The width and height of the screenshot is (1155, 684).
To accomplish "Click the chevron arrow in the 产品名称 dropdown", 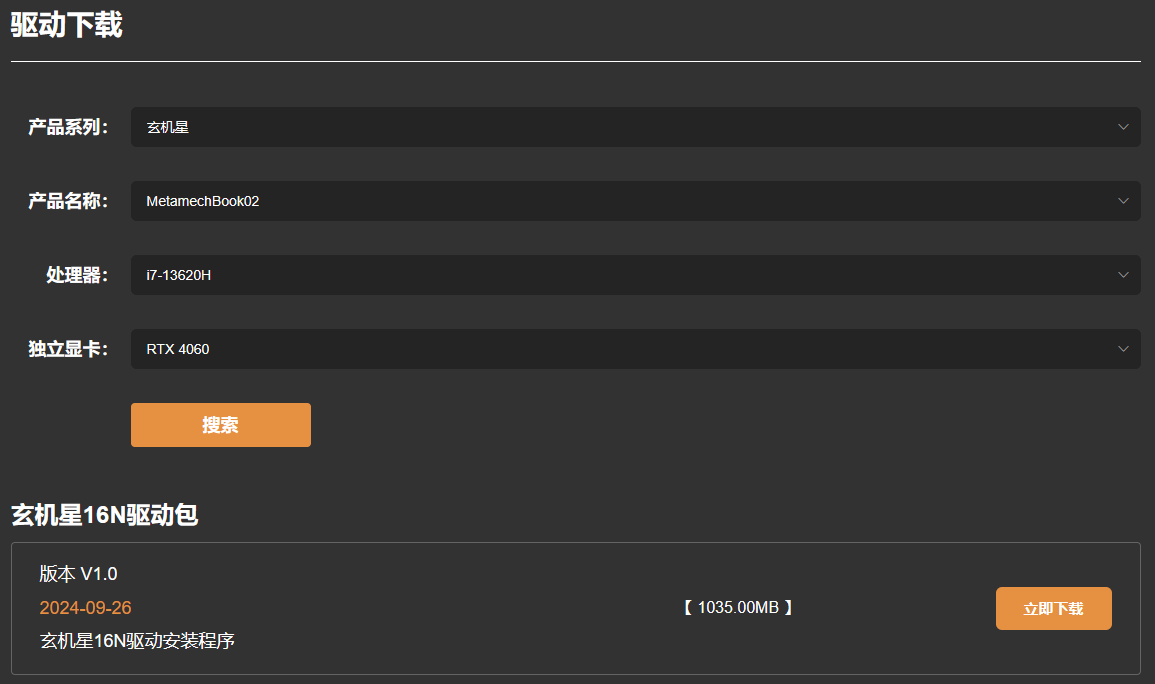I will (x=1123, y=201).
